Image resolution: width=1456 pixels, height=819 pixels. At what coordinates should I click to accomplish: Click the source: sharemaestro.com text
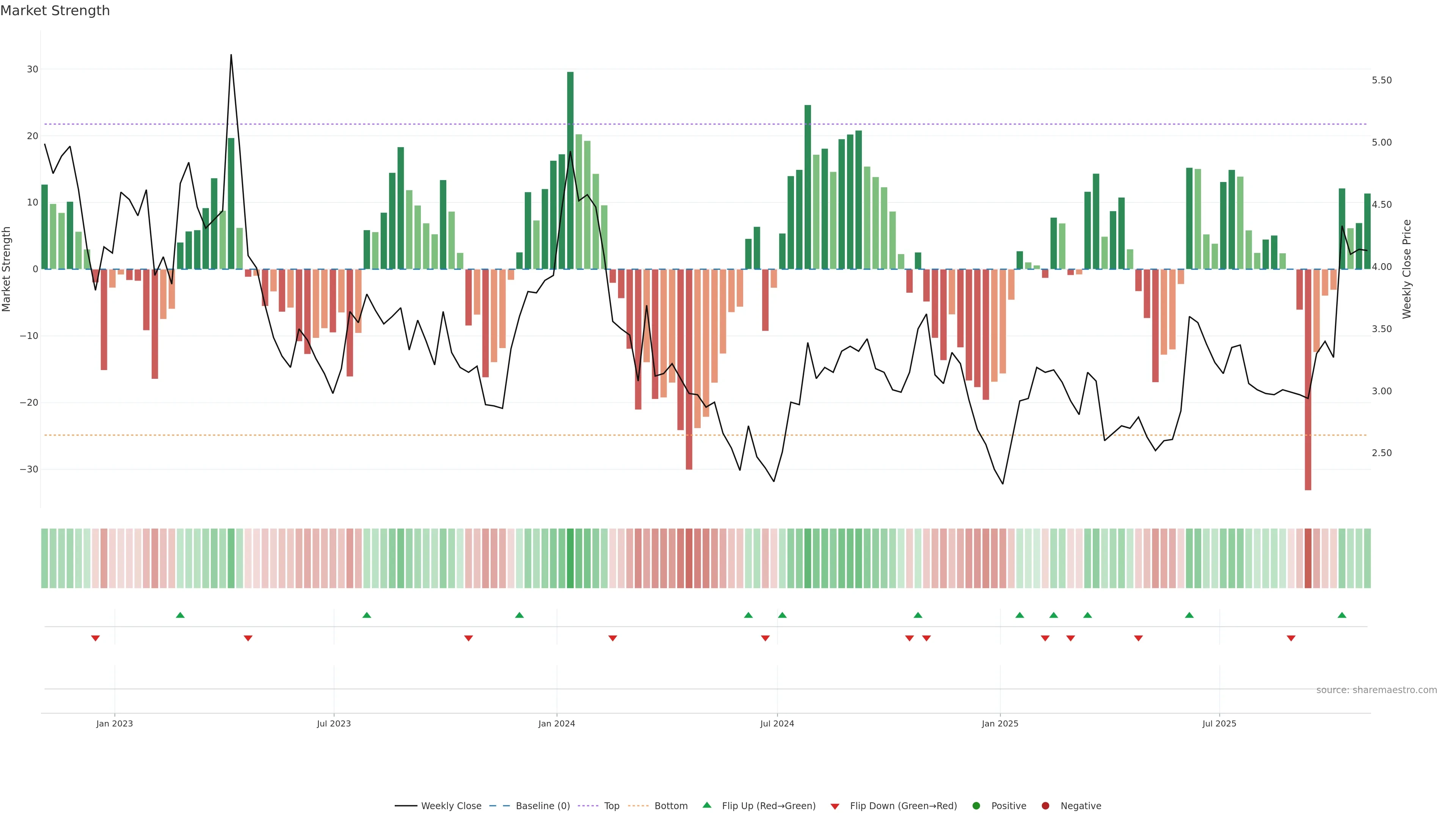pos(1376,690)
